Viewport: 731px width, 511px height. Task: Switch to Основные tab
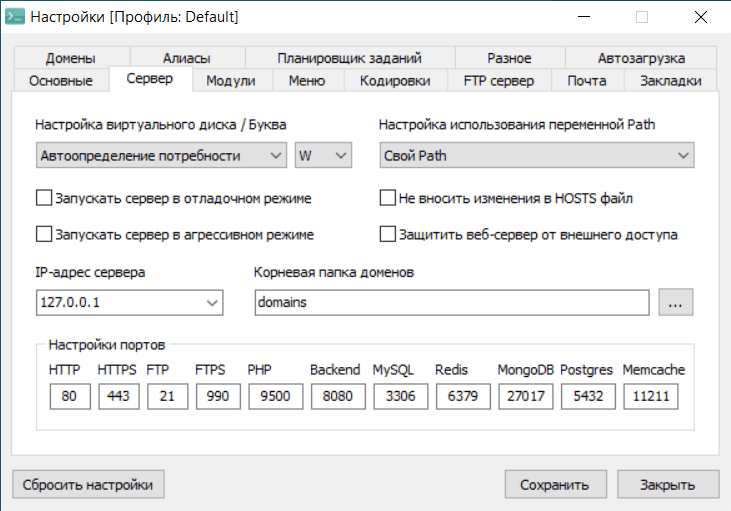click(61, 81)
